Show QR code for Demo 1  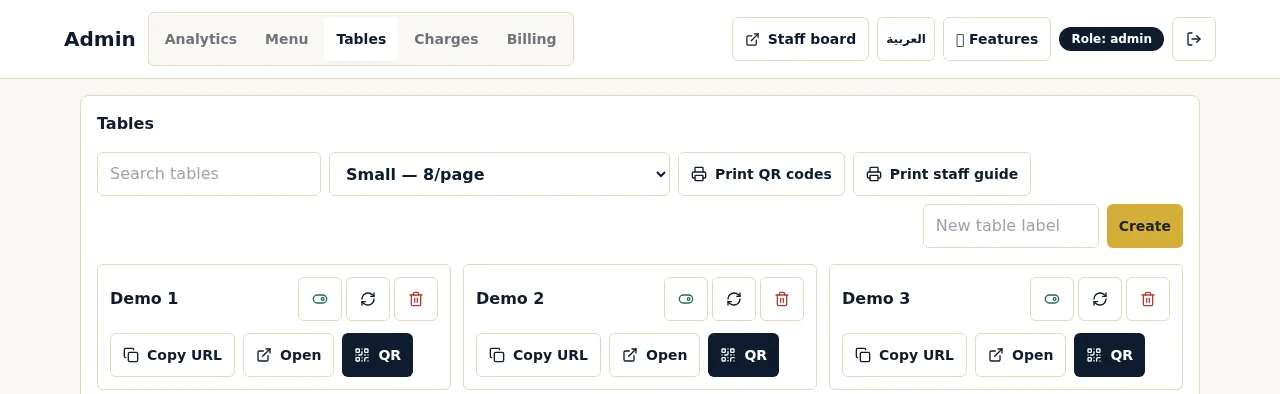(x=377, y=355)
